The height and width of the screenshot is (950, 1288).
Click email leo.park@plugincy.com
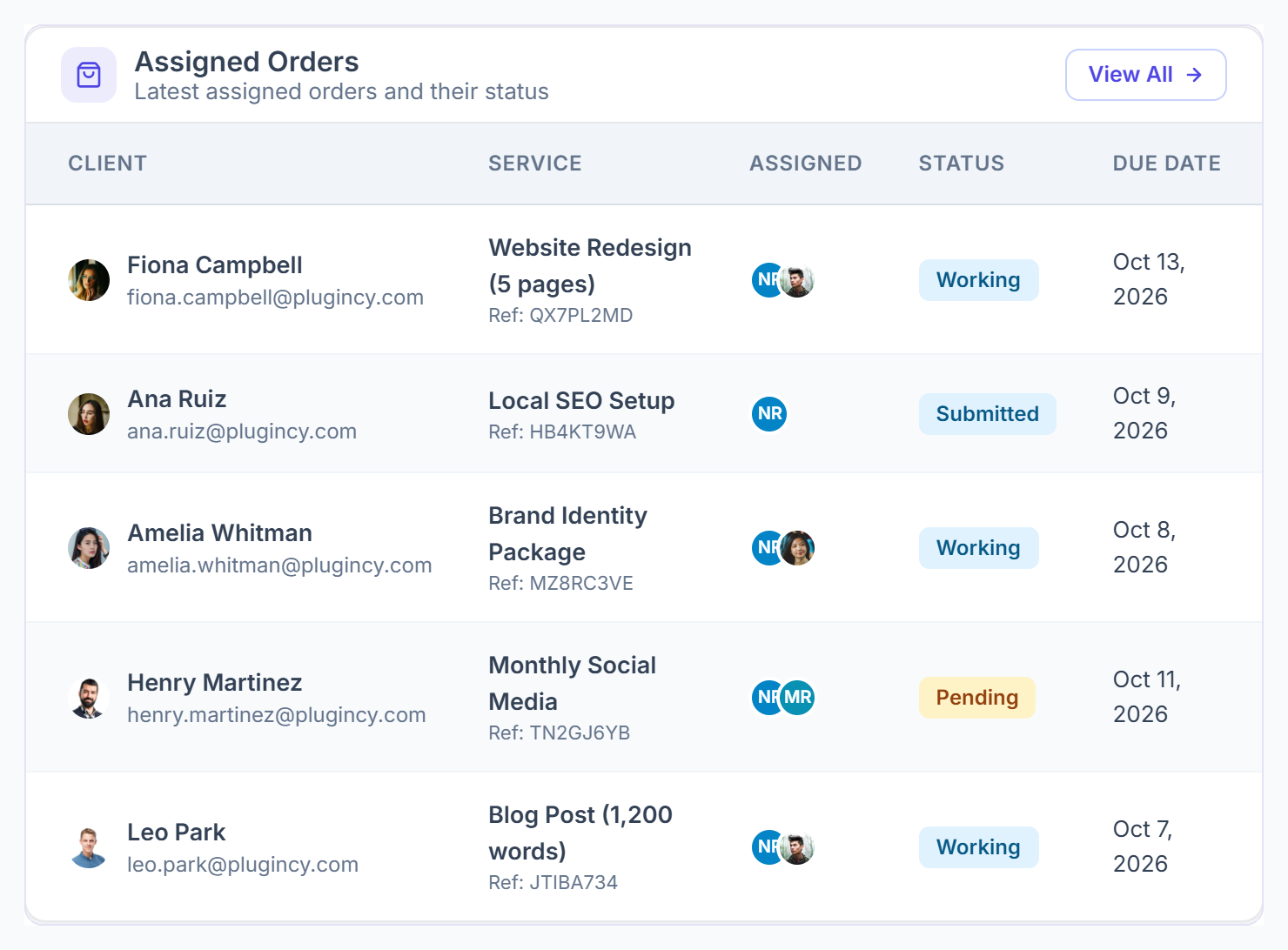[x=243, y=865]
